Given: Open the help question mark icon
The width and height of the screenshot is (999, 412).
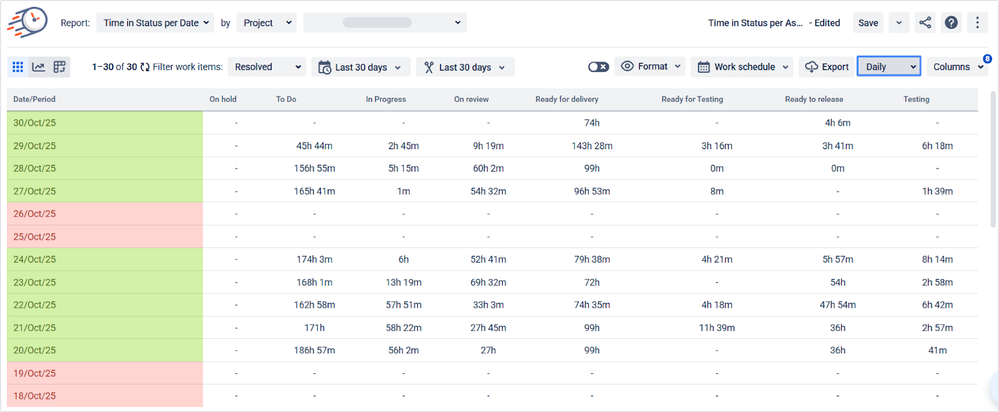Looking at the screenshot, I should (951, 22).
